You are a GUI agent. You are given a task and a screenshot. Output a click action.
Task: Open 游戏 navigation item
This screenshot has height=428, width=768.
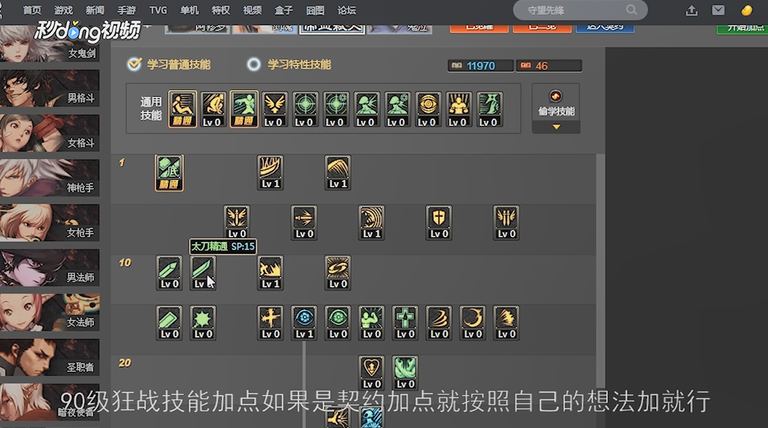[x=64, y=10]
